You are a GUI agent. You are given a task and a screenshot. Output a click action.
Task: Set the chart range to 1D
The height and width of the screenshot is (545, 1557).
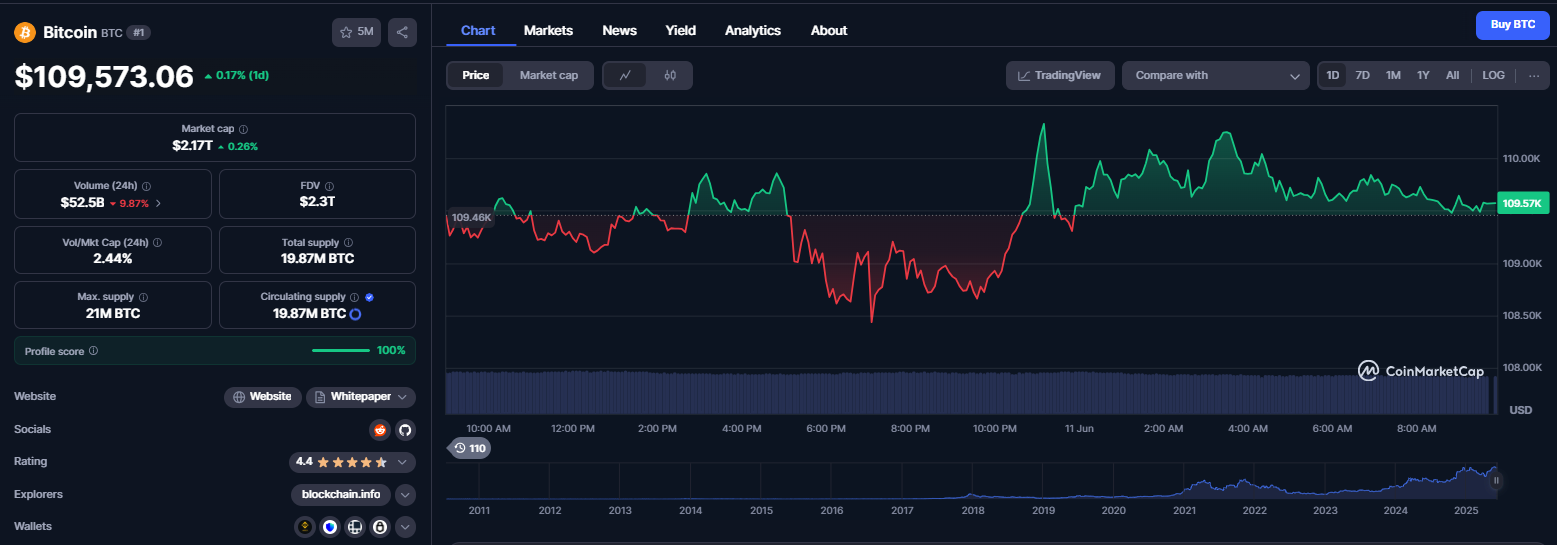click(1332, 75)
